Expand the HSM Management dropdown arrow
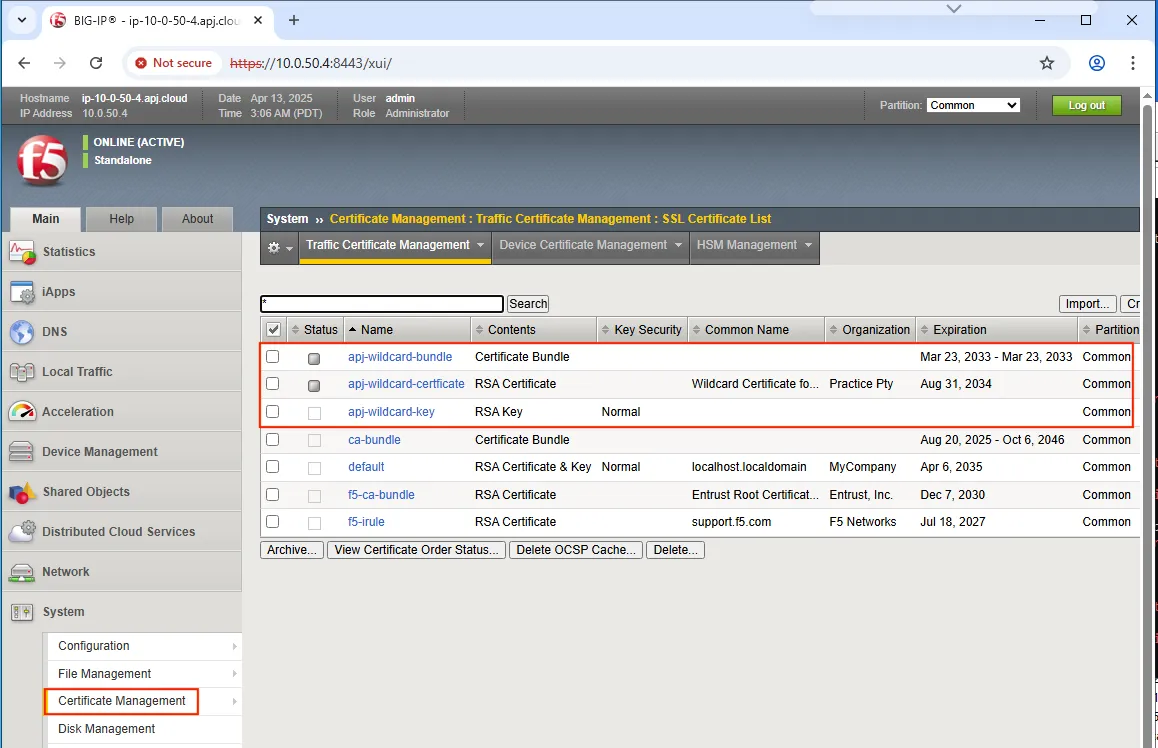Screen dimensions: 1158x748 click(x=808, y=245)
